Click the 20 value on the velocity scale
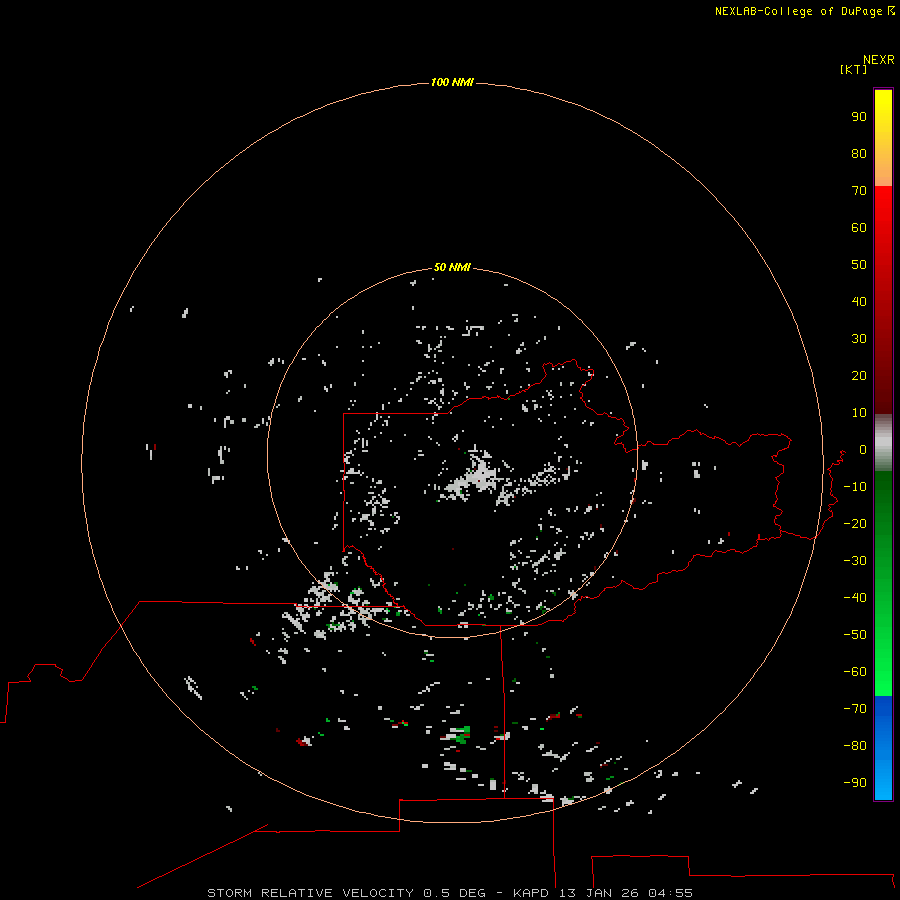Viewport: 900px width, 900px height. [859, 376]
